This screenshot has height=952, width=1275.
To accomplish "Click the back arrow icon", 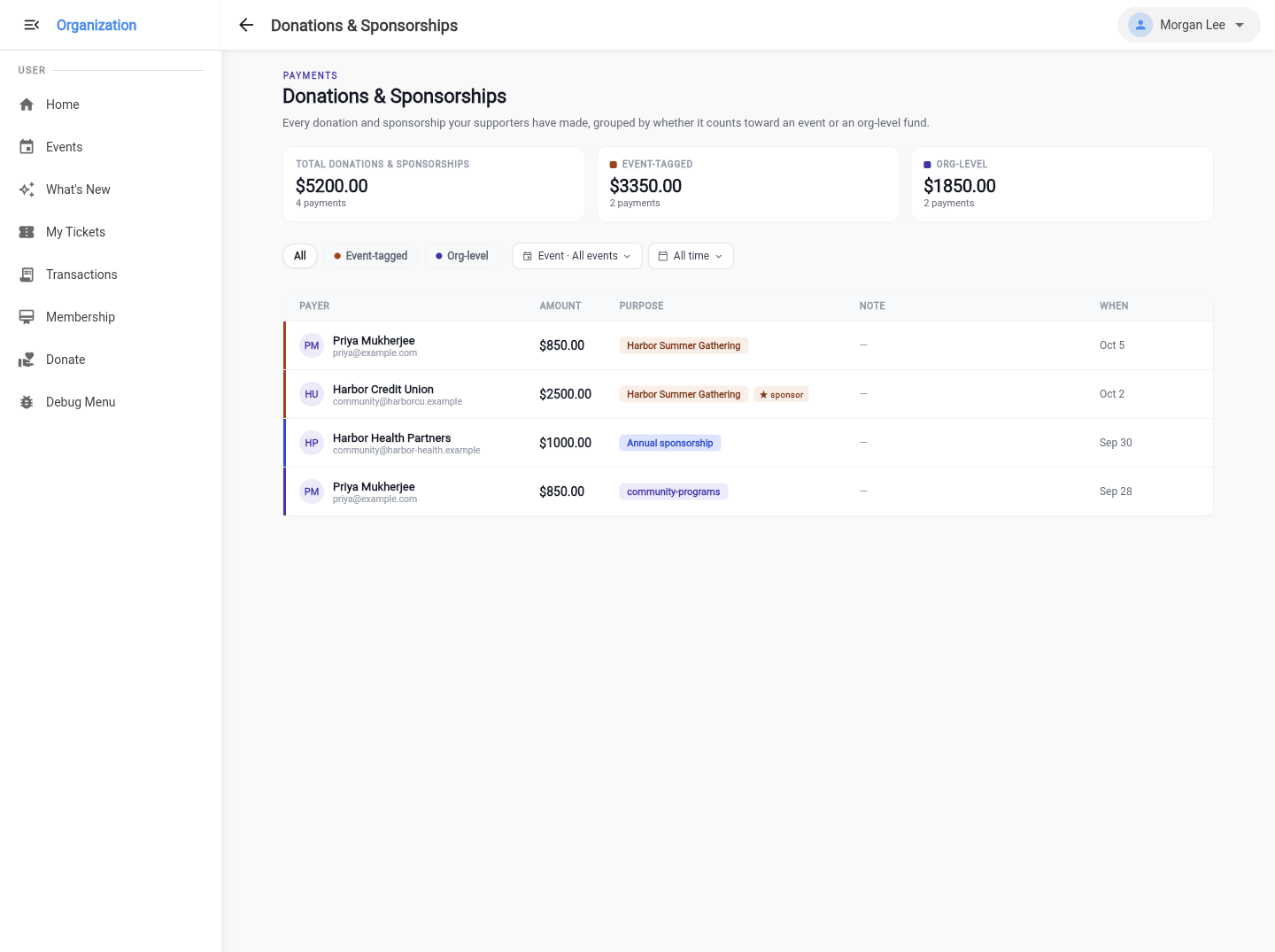I will coord(246,25).
